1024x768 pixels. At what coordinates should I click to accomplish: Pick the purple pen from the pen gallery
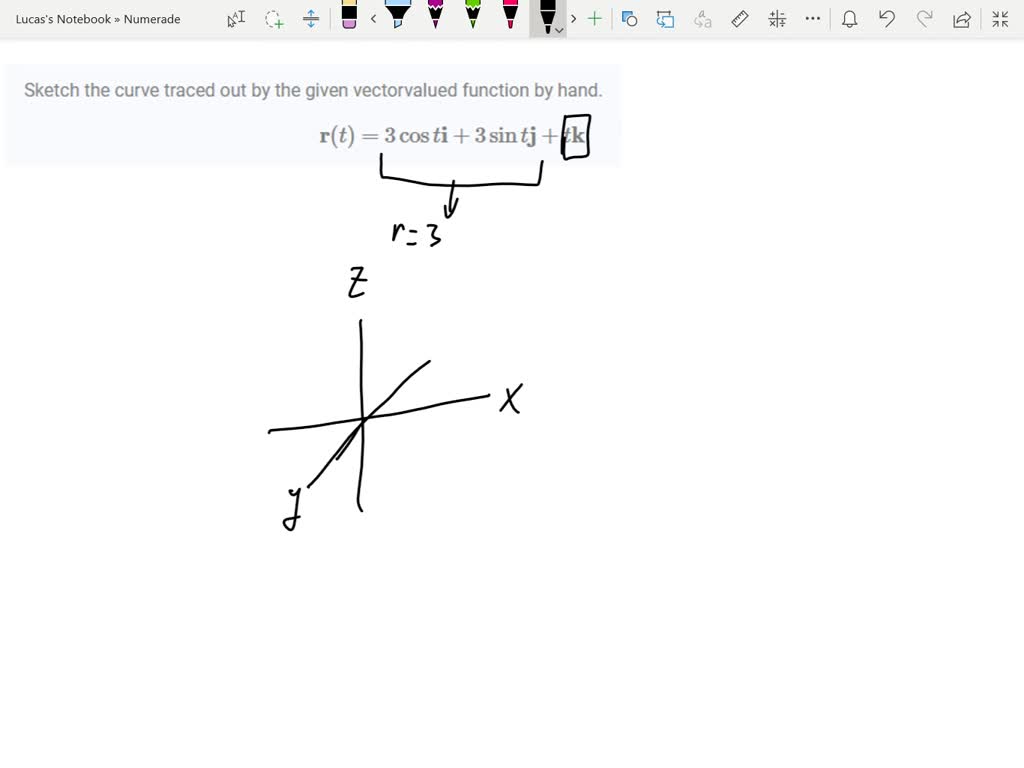click(x=434, y=18)
